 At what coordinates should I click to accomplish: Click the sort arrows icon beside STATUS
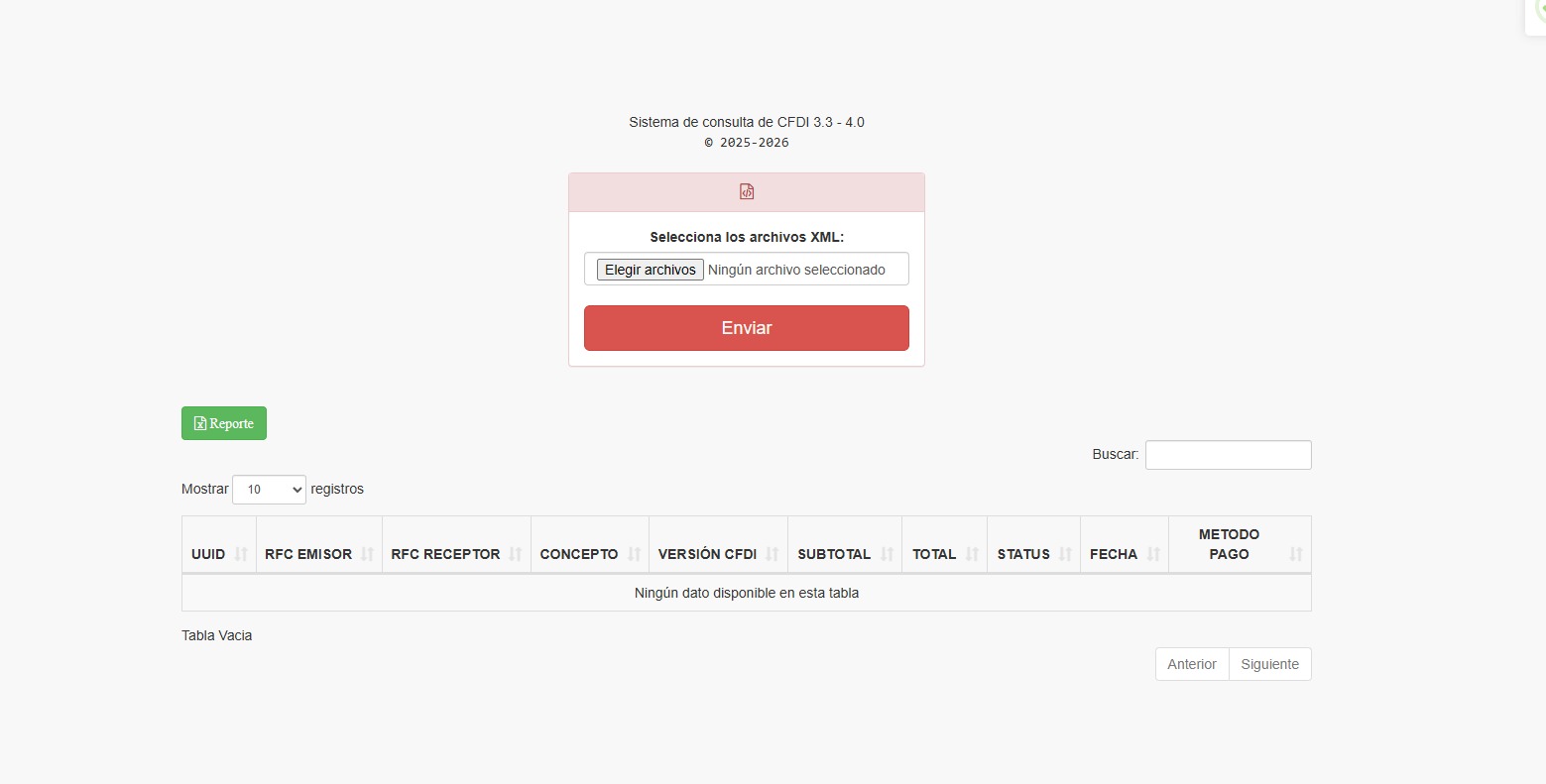pos(1065,554)
